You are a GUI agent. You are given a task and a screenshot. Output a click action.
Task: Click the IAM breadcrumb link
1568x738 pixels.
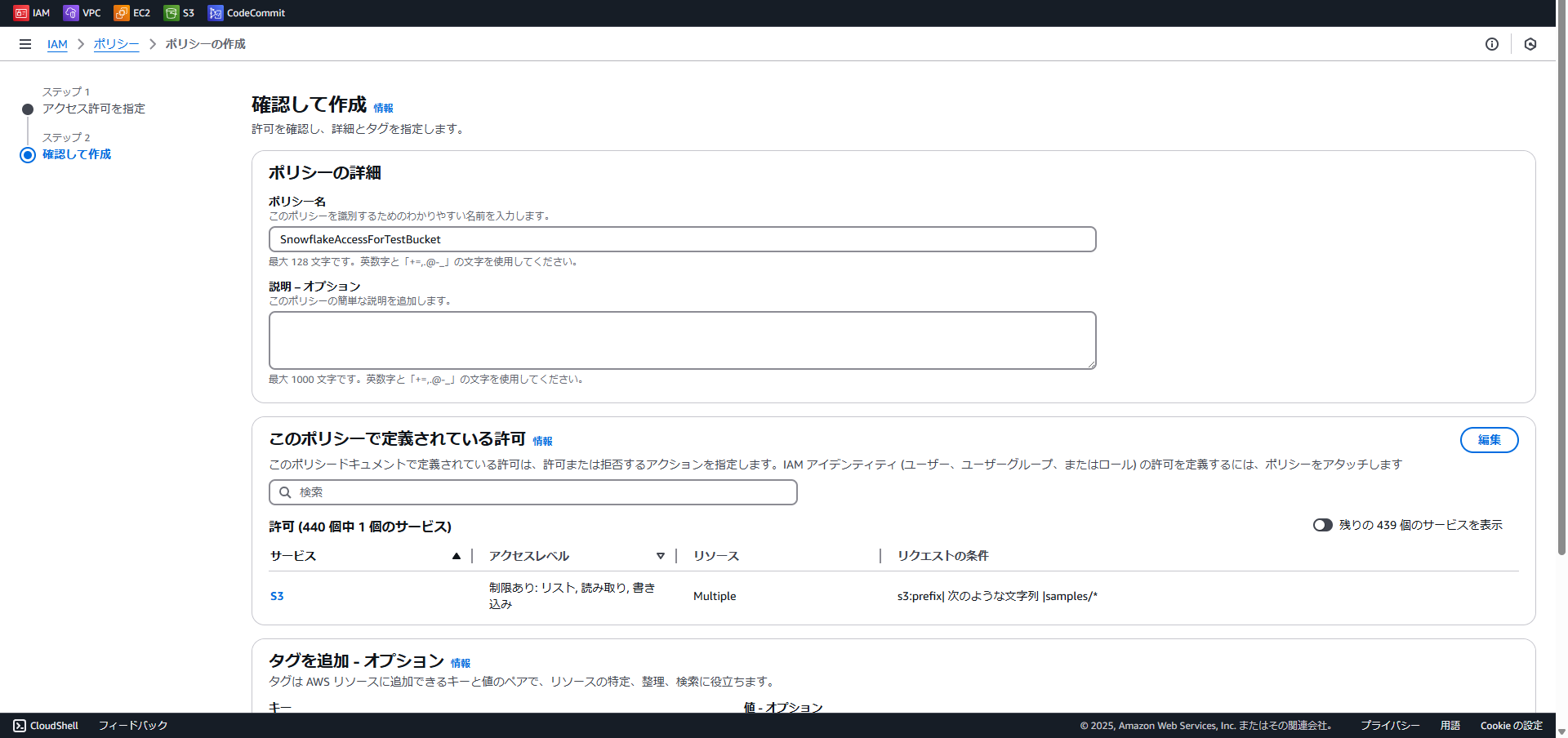(x=57, y=44)
